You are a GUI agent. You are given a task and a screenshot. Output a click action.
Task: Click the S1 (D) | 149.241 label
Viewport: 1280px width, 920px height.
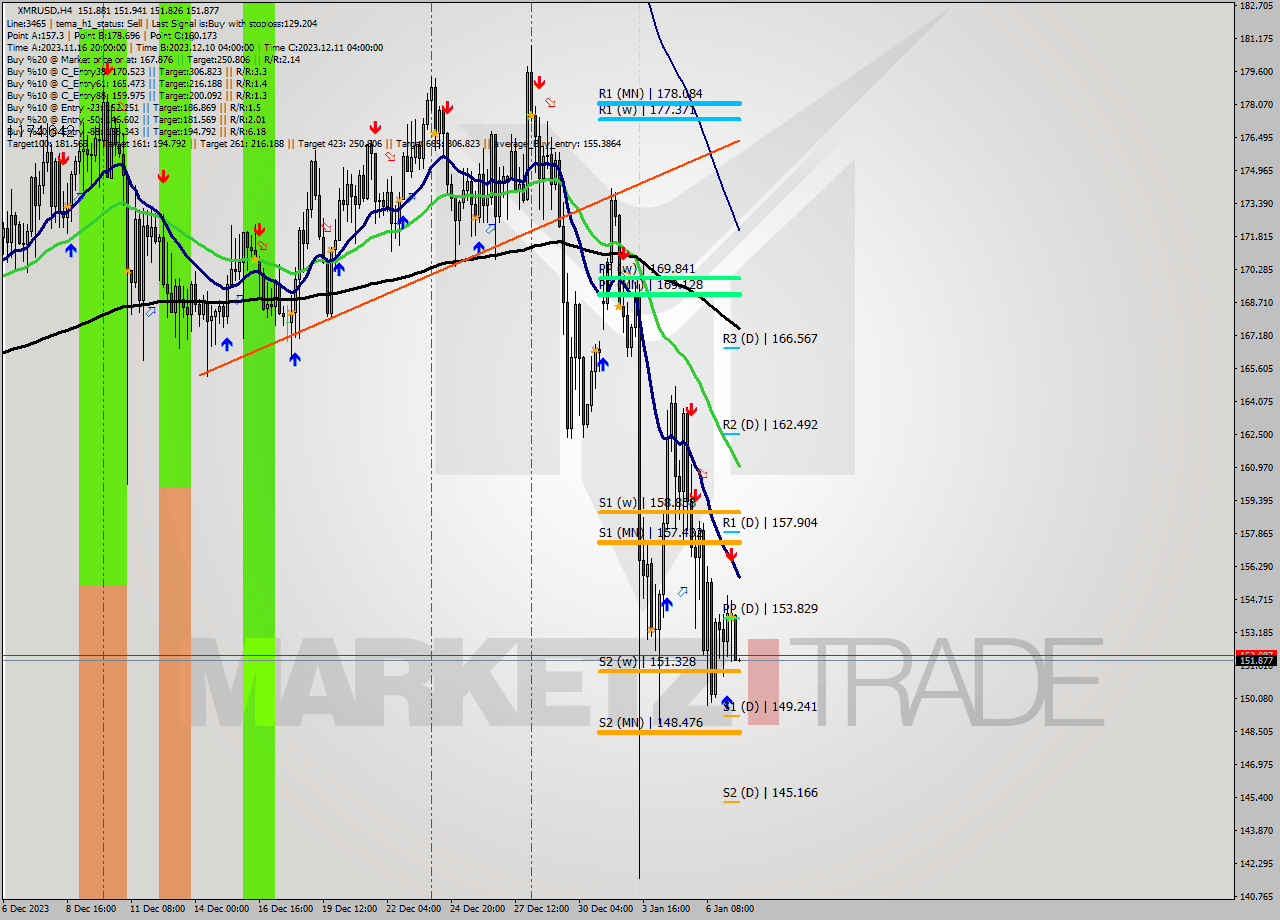[770, 707]
